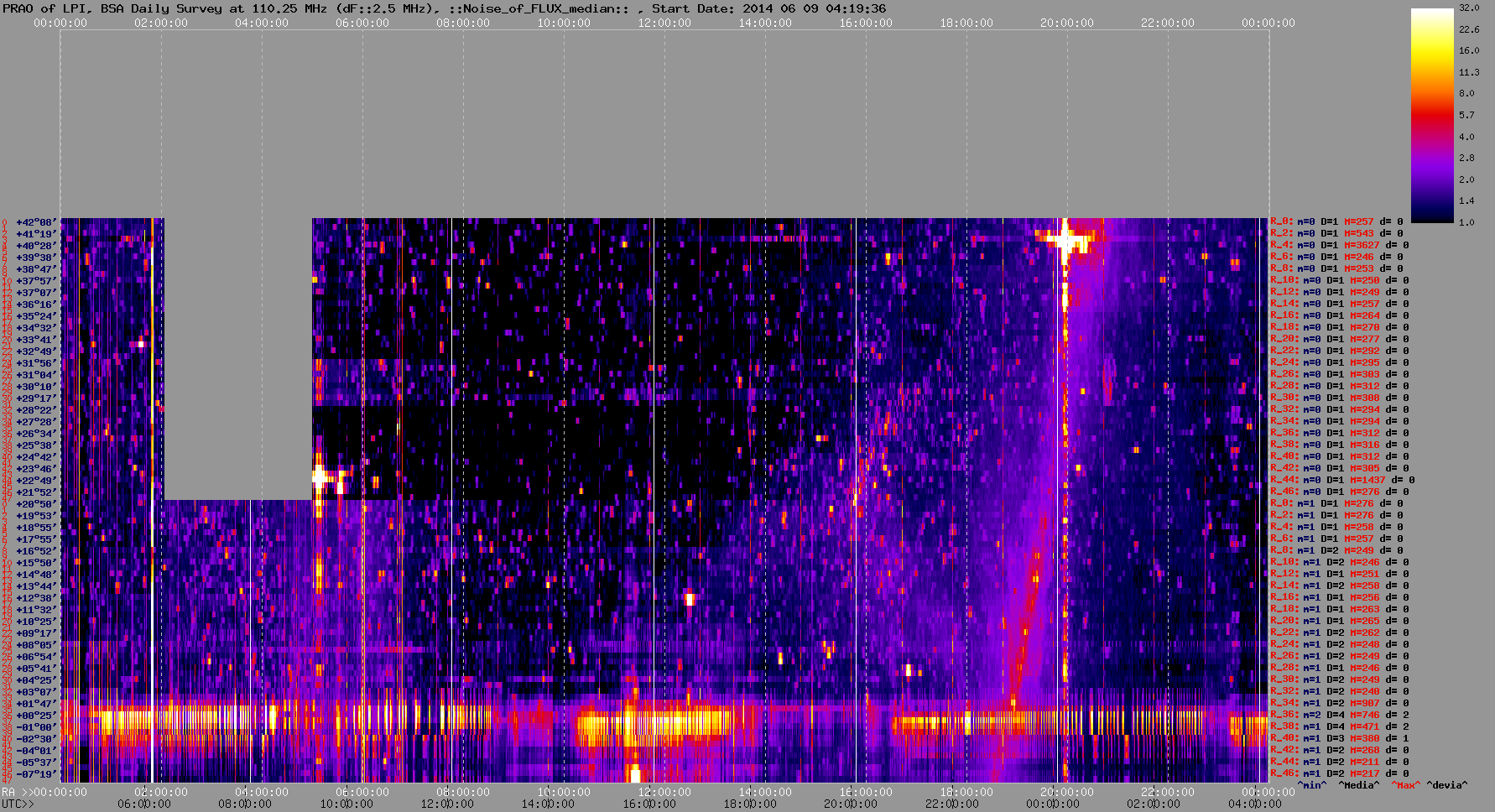Click bright white source near 20:00 at +40°28'
1495x812 pixels.
click(1065, 240)
